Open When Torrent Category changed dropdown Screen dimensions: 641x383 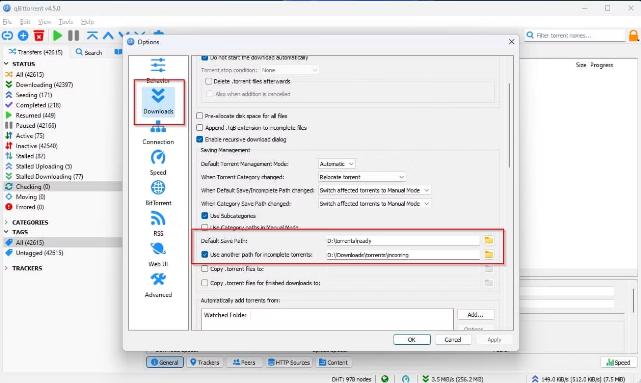point(362,177)
